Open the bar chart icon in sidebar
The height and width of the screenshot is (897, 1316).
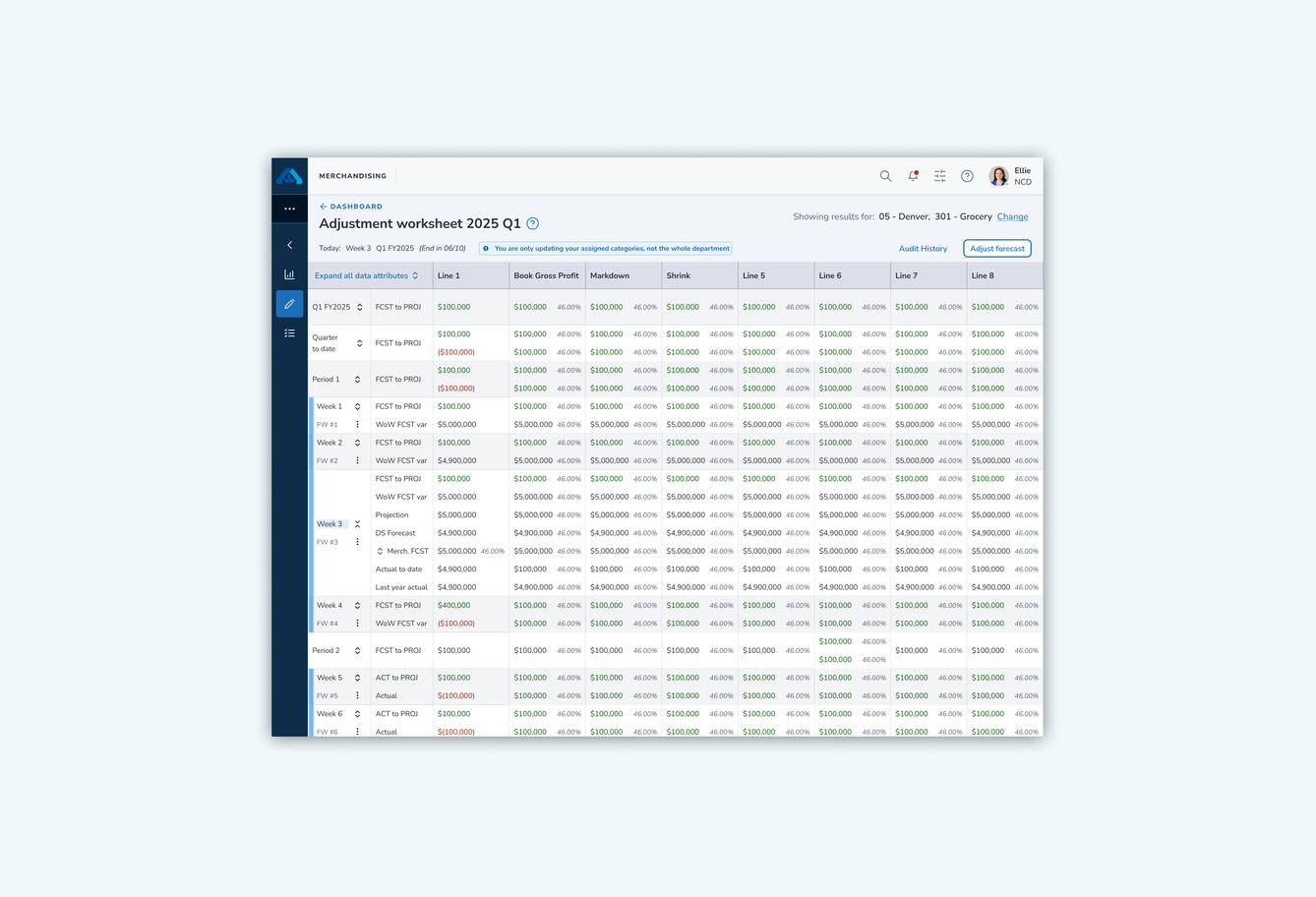[x=289, y=274]
